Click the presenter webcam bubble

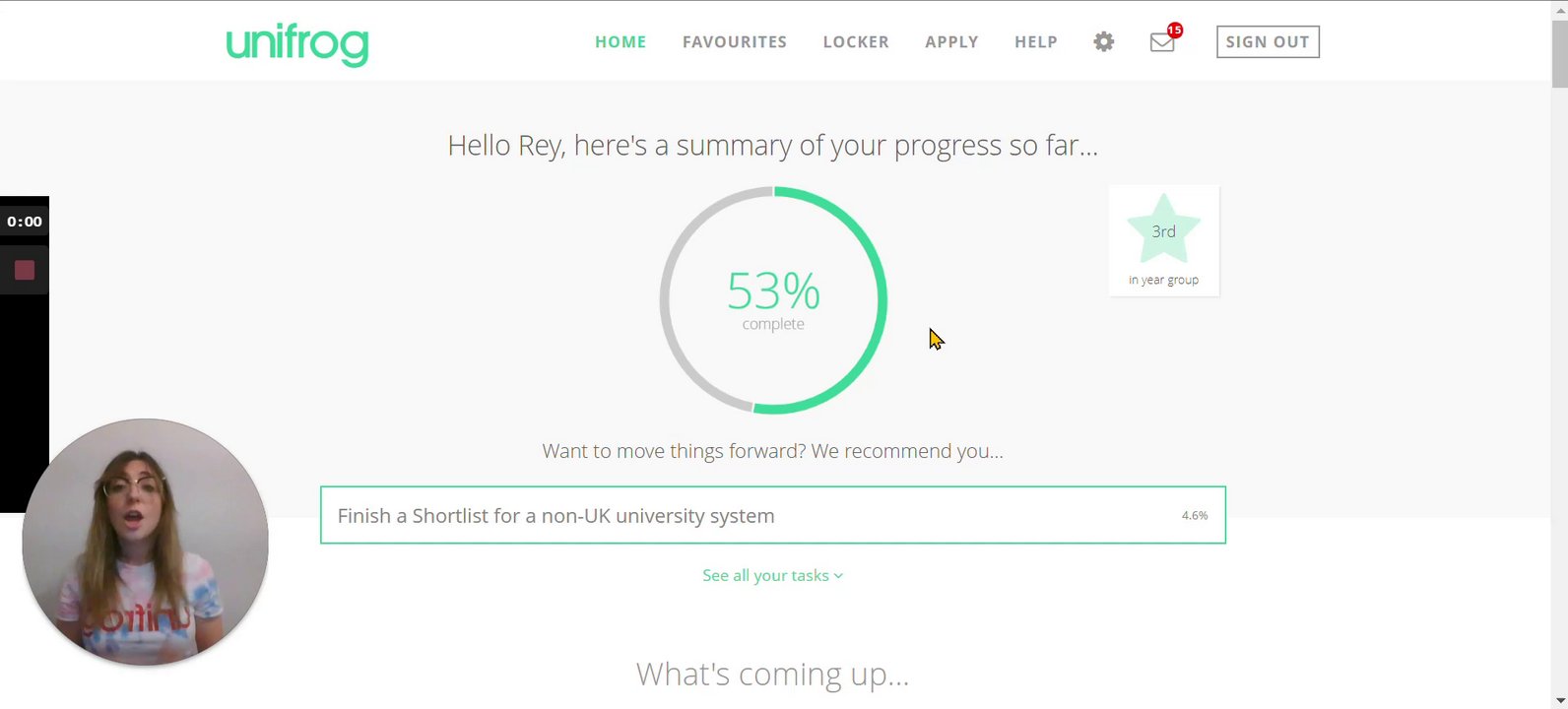pyautogui.click(x=145, y=542)
